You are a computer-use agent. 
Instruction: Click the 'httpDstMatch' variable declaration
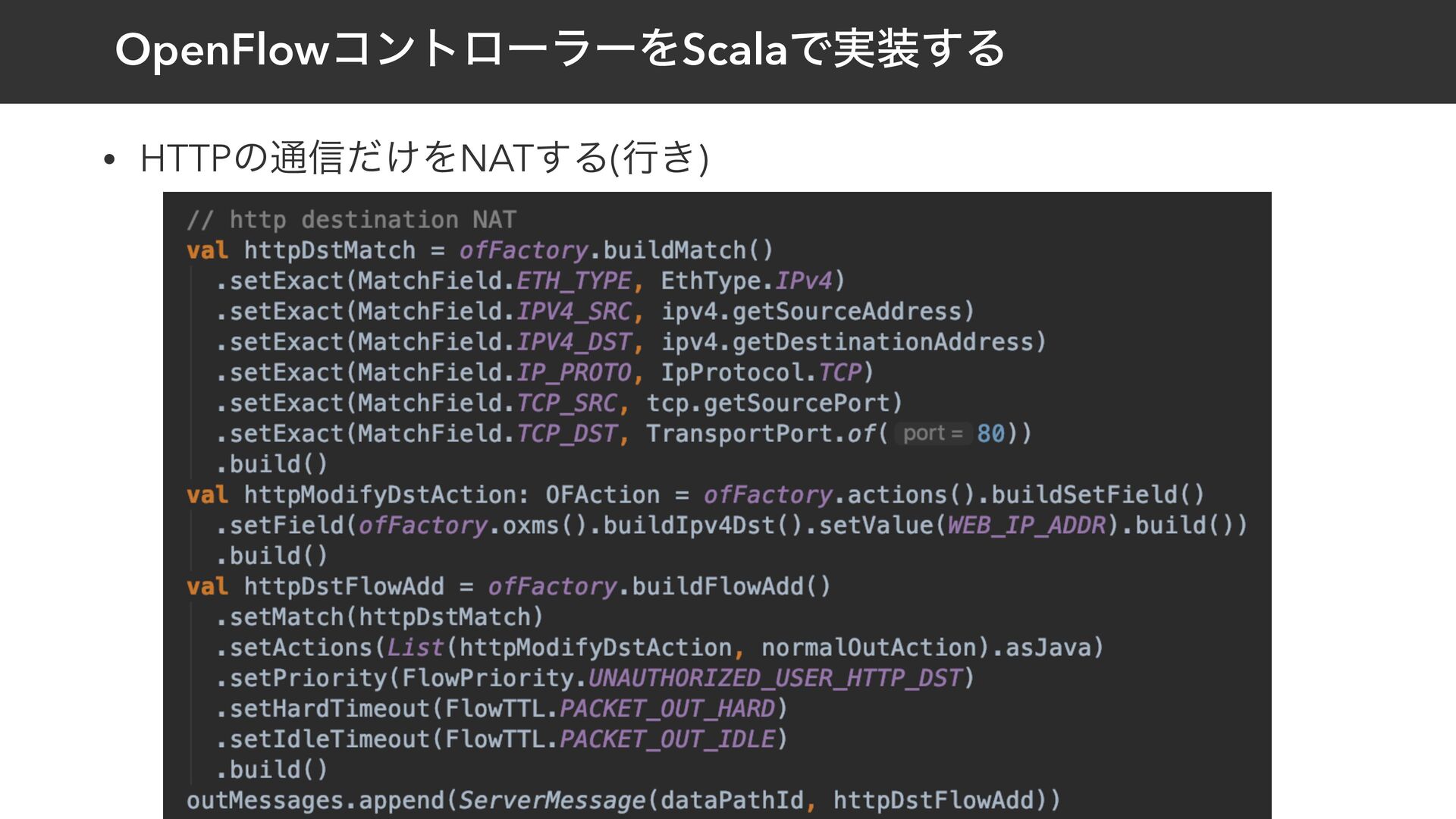329,250
